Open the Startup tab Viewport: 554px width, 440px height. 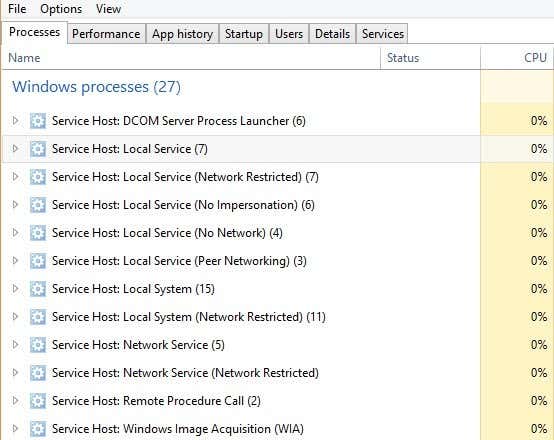tap(244, 34)
